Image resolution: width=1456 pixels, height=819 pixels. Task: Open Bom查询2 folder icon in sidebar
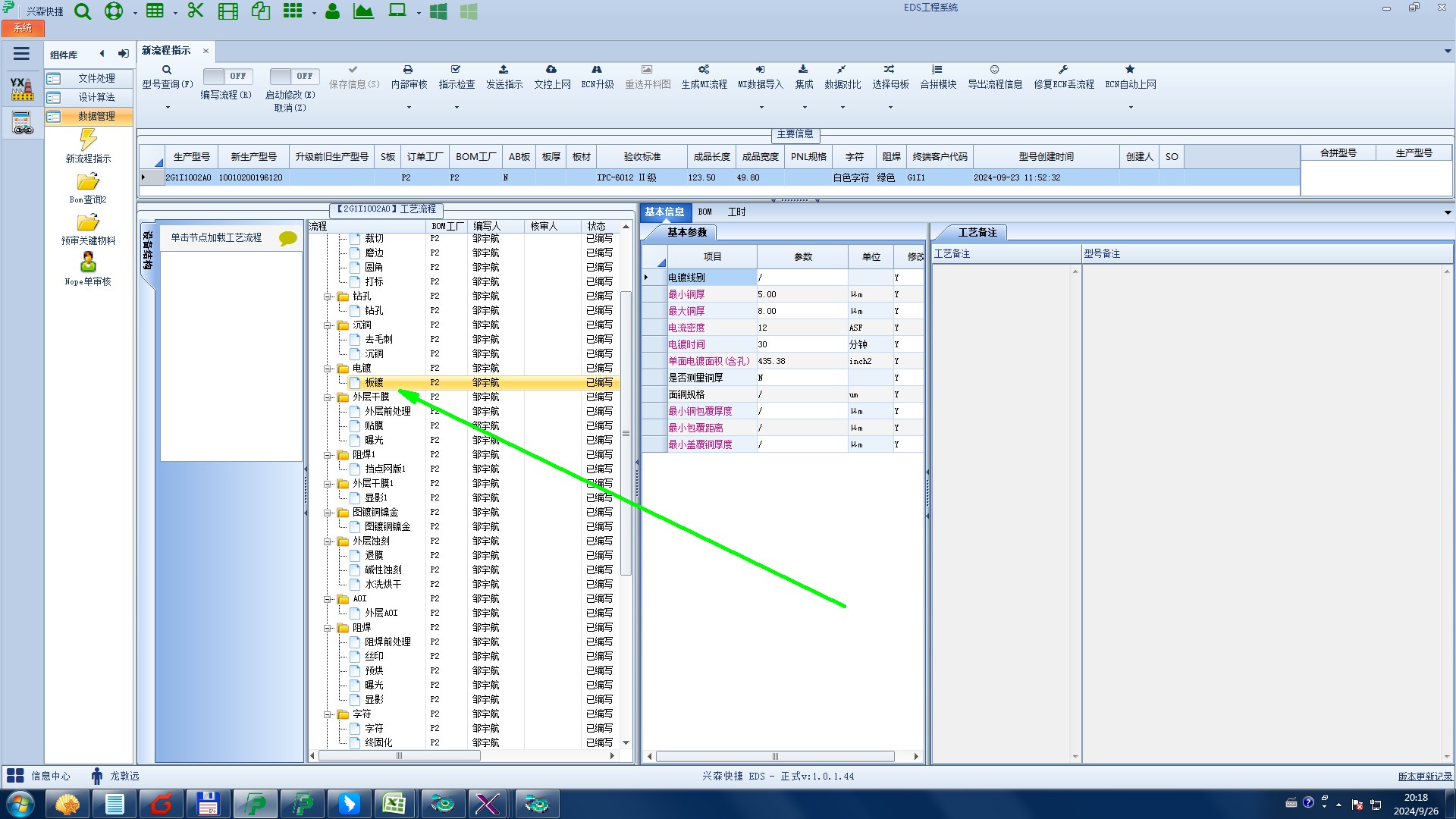(x=88, y=182)
